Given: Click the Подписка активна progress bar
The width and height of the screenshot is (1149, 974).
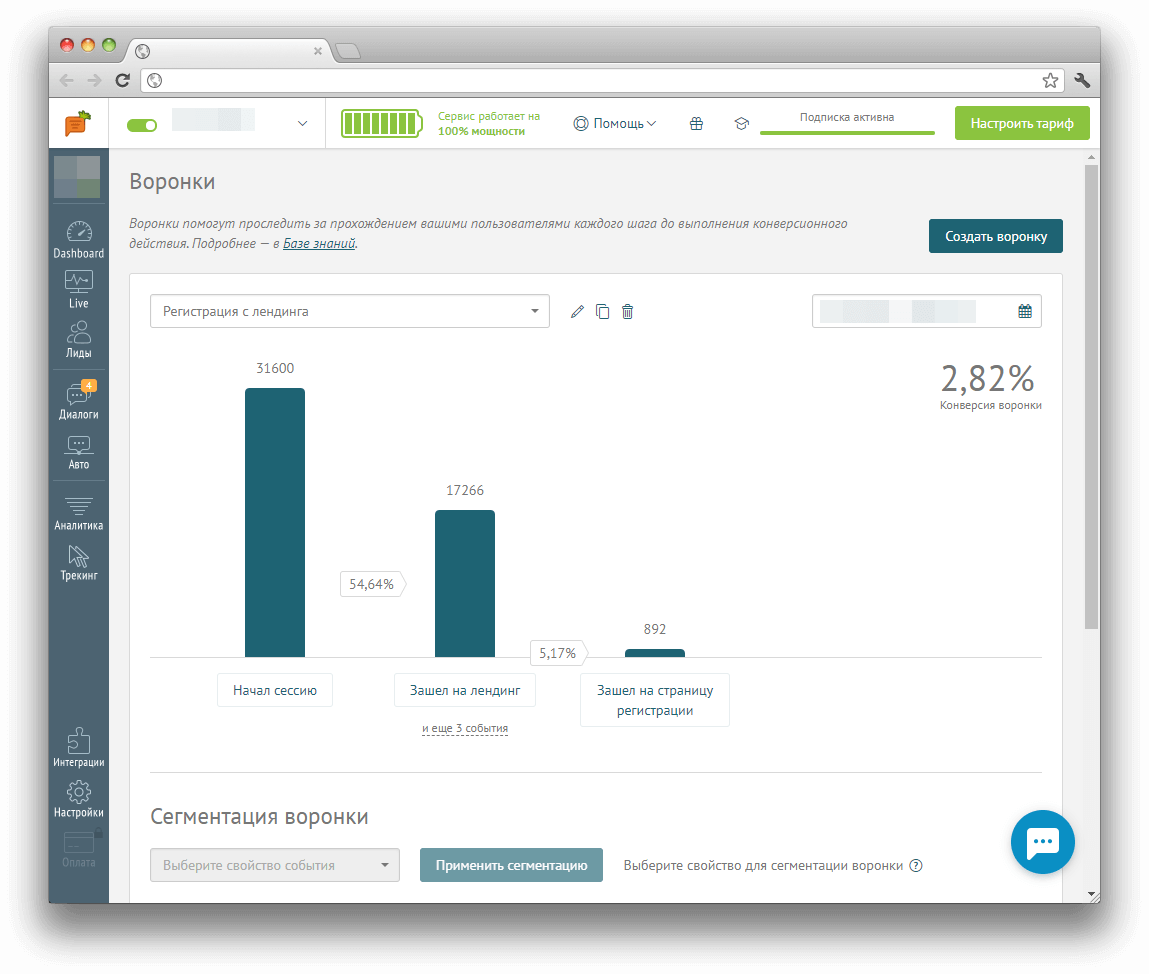Looking at the screenshot, I should [847, 132].
